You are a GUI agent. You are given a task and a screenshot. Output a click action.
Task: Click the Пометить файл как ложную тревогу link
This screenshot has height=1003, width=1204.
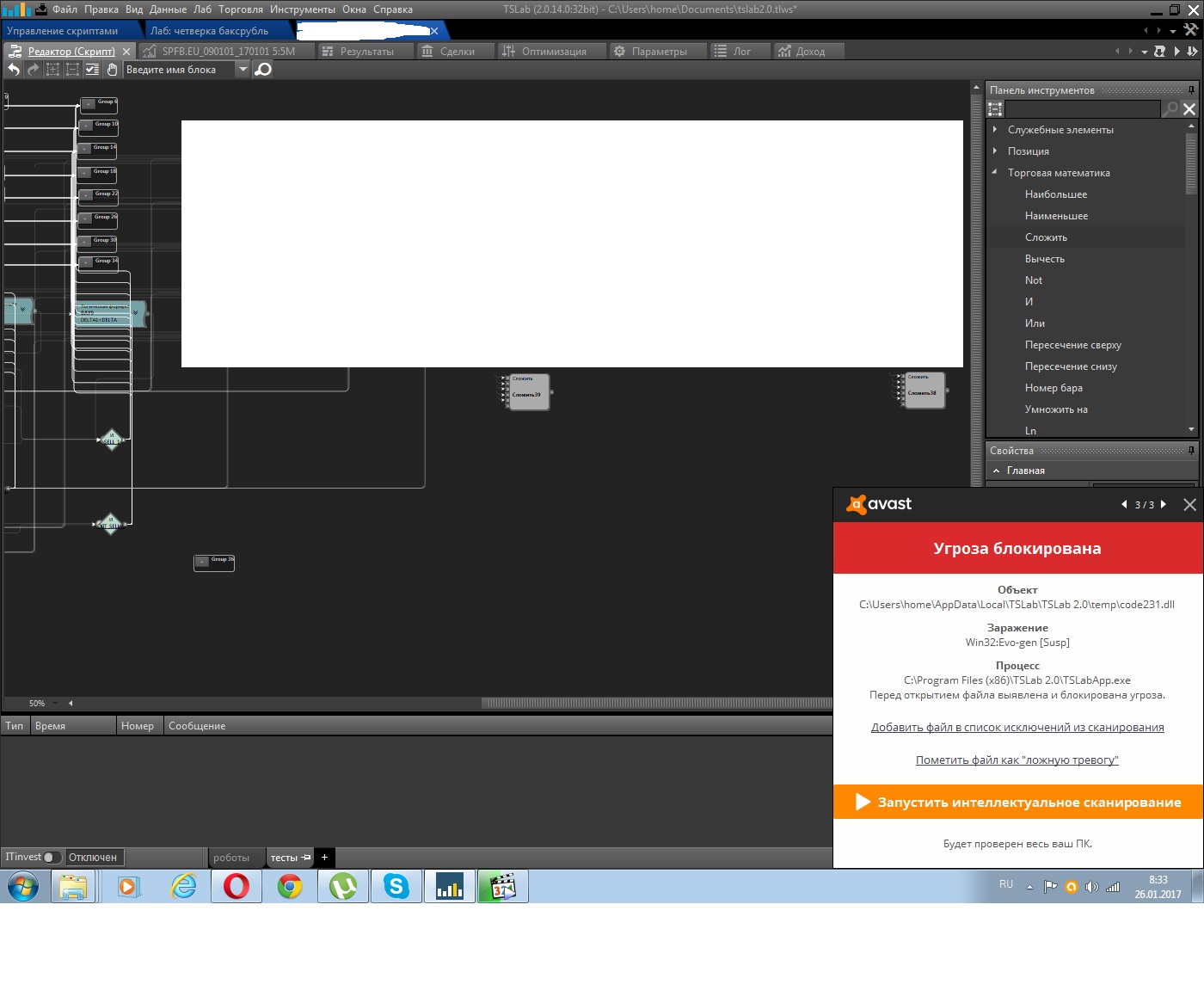click(1017, 760)
